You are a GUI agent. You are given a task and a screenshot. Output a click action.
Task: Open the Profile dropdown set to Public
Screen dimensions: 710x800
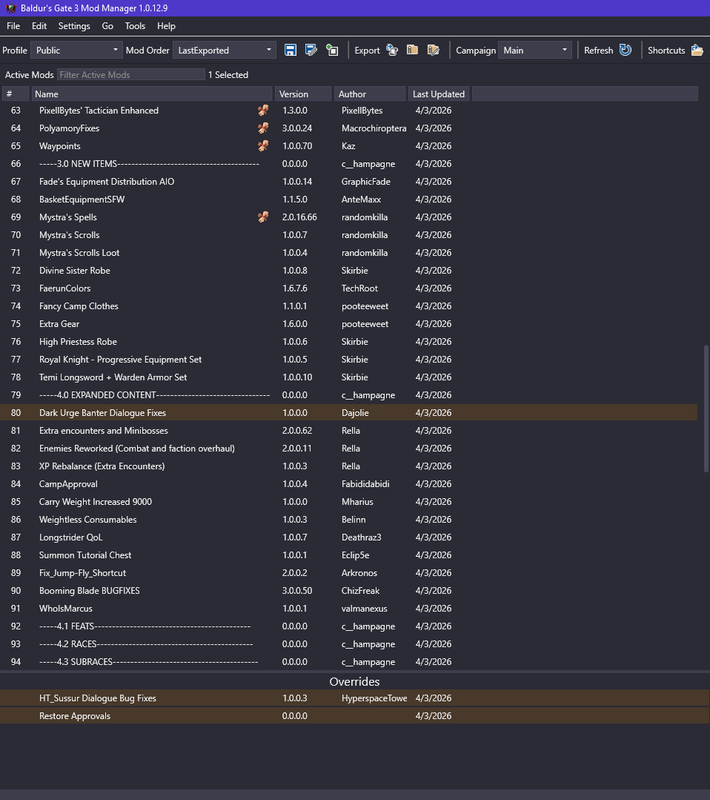point(76,50)
